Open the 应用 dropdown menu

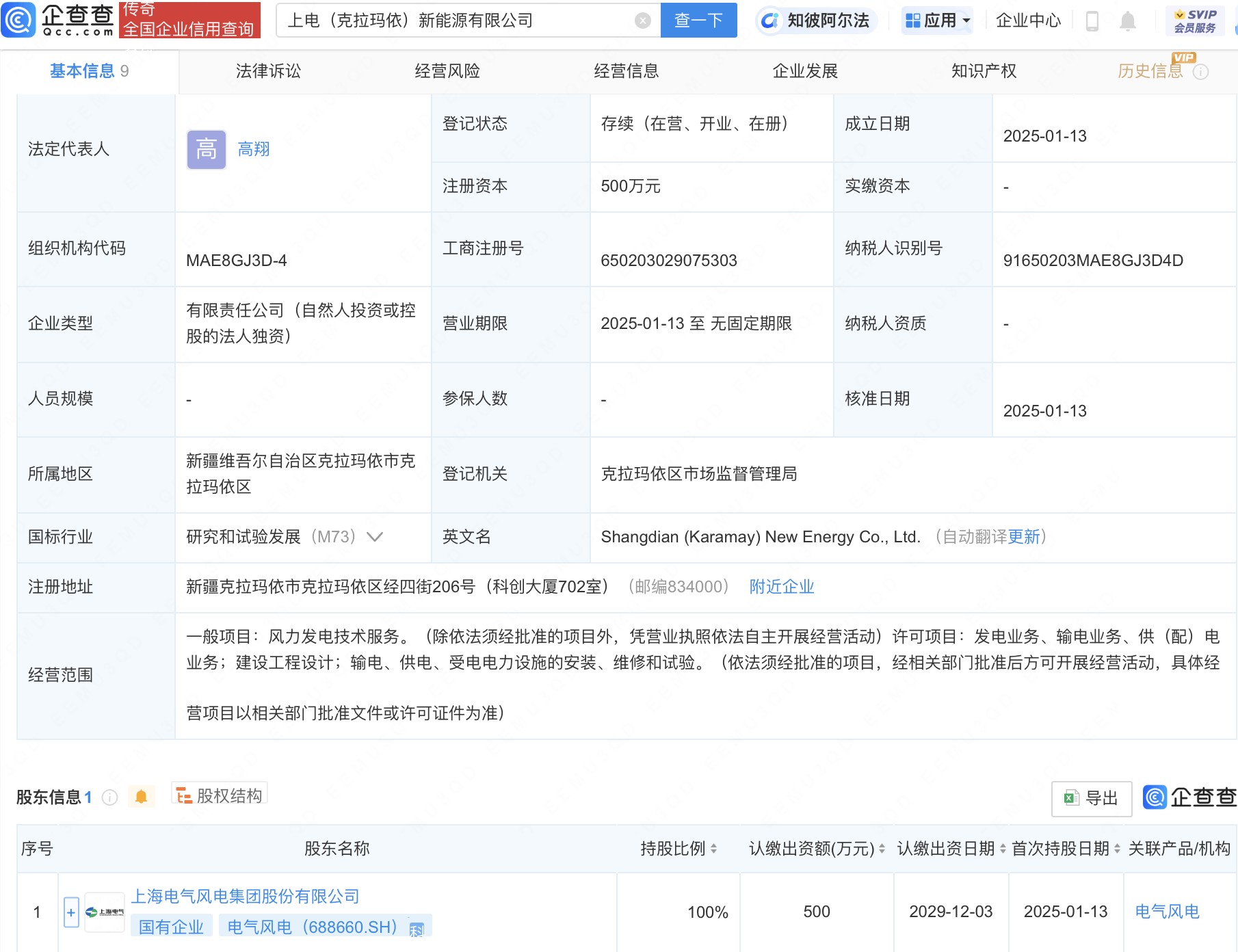coord(937,21)
